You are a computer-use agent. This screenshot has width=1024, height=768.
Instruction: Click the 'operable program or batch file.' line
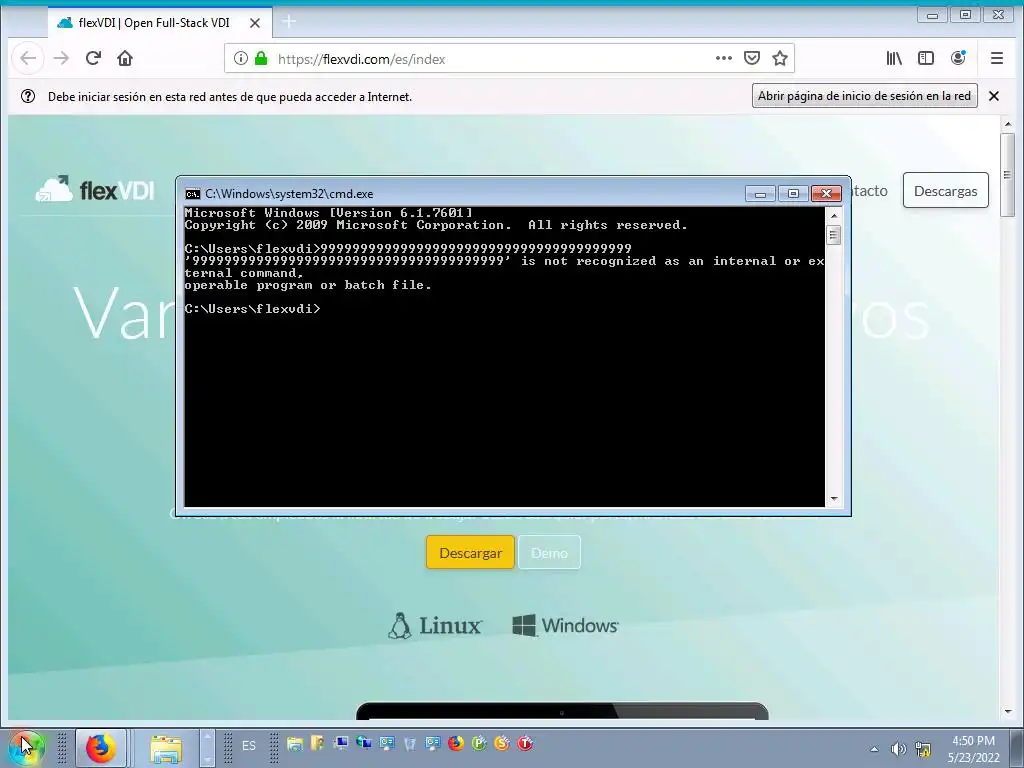coord(308,285)
